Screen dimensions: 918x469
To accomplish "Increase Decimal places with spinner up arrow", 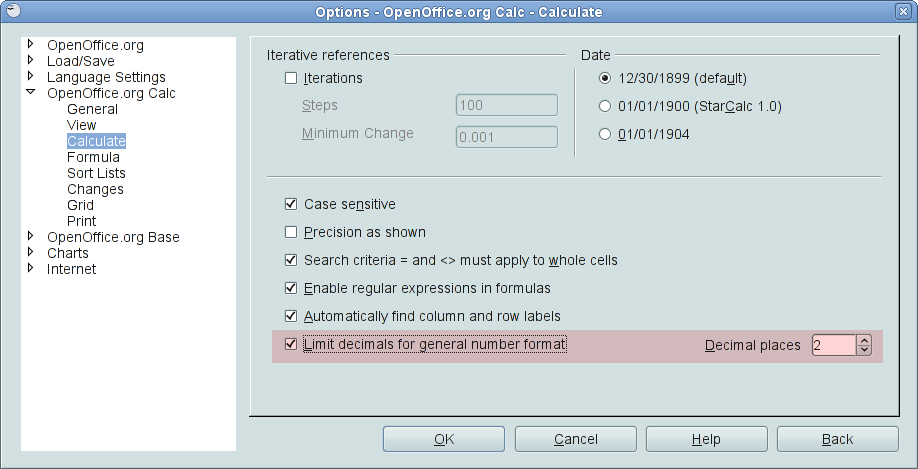I will pos(864,340).
